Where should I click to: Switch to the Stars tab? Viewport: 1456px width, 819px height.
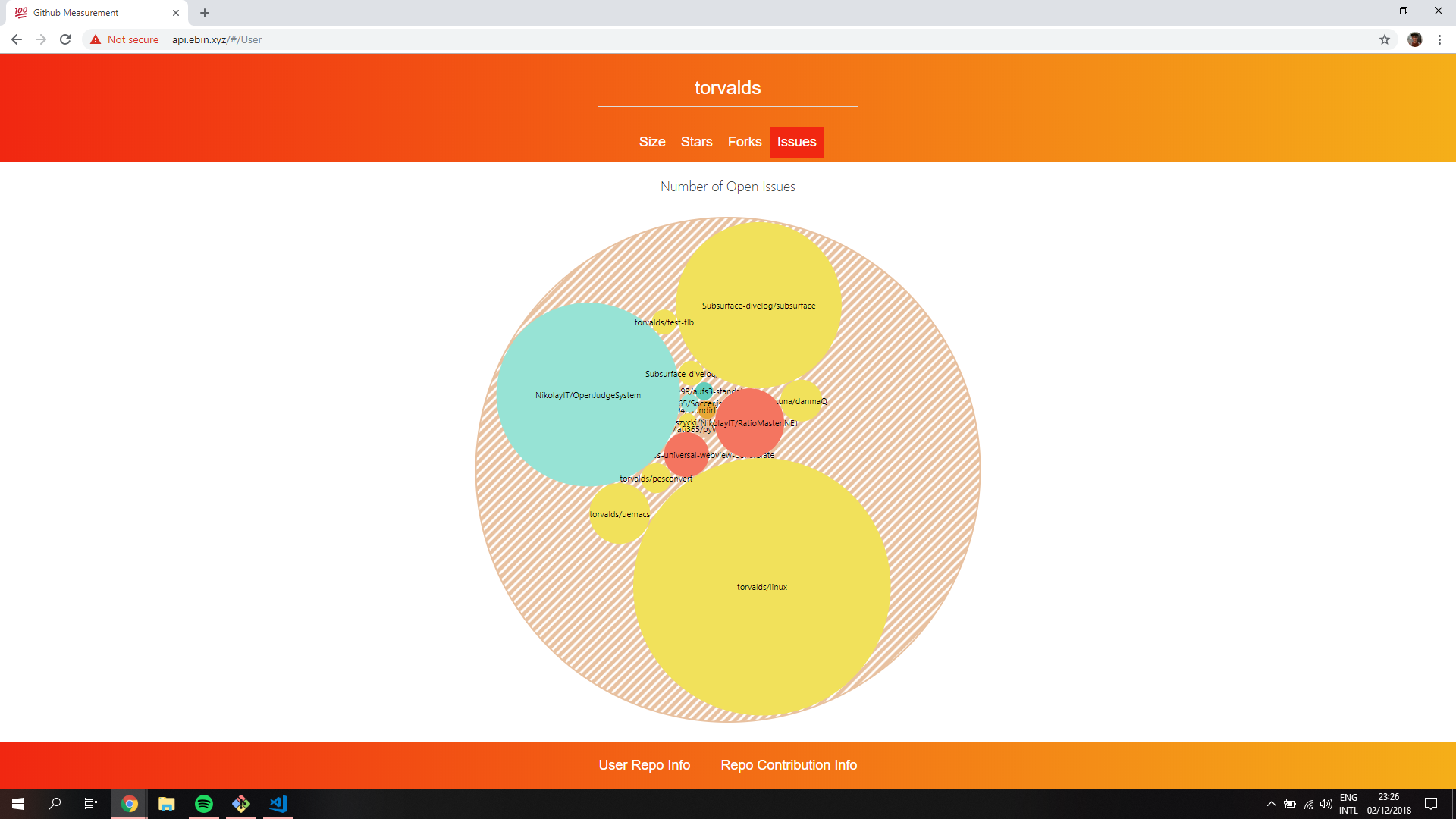click(696, 142)
